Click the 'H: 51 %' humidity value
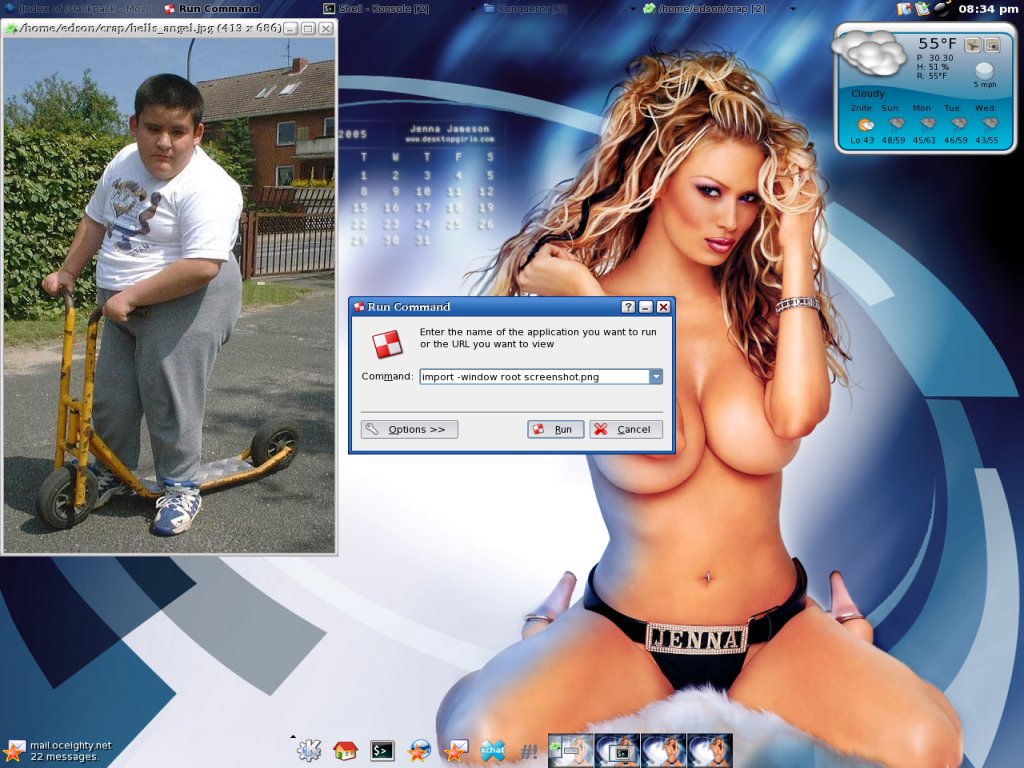 (933, 67)
